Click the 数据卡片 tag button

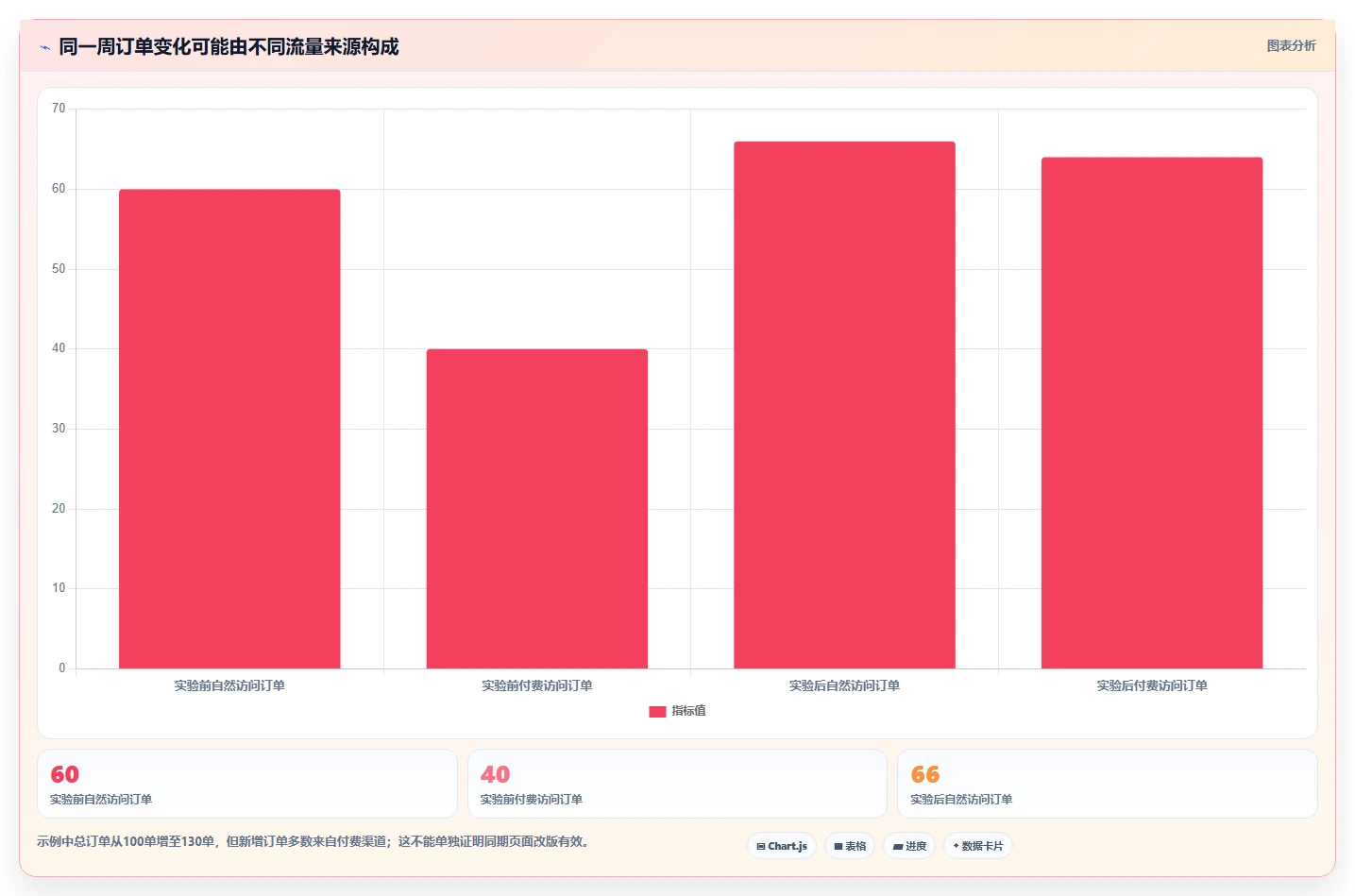pyautogui.click(x=978, y=846)
